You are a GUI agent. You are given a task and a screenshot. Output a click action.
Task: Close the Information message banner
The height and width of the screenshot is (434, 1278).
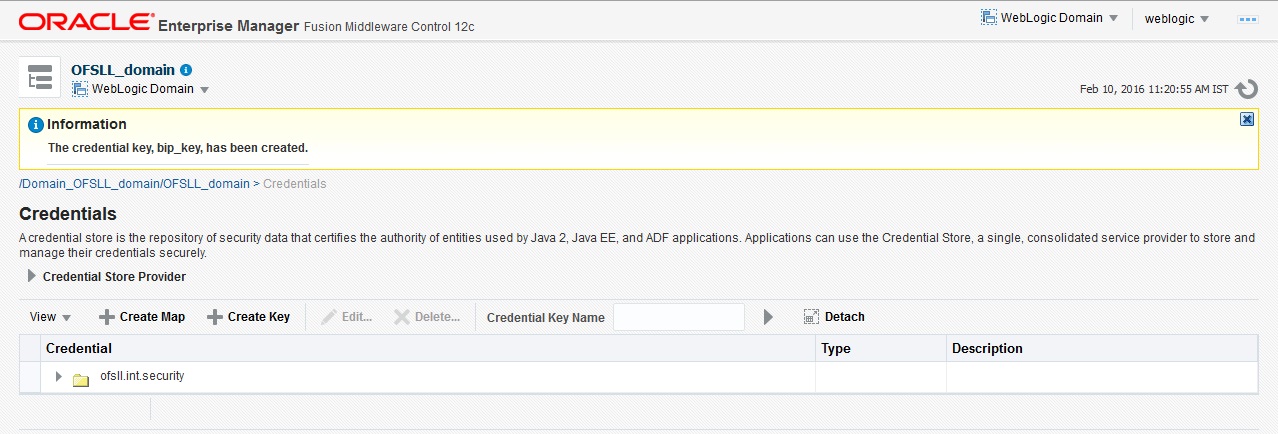pyautogui.click(x=1246, y=119)
